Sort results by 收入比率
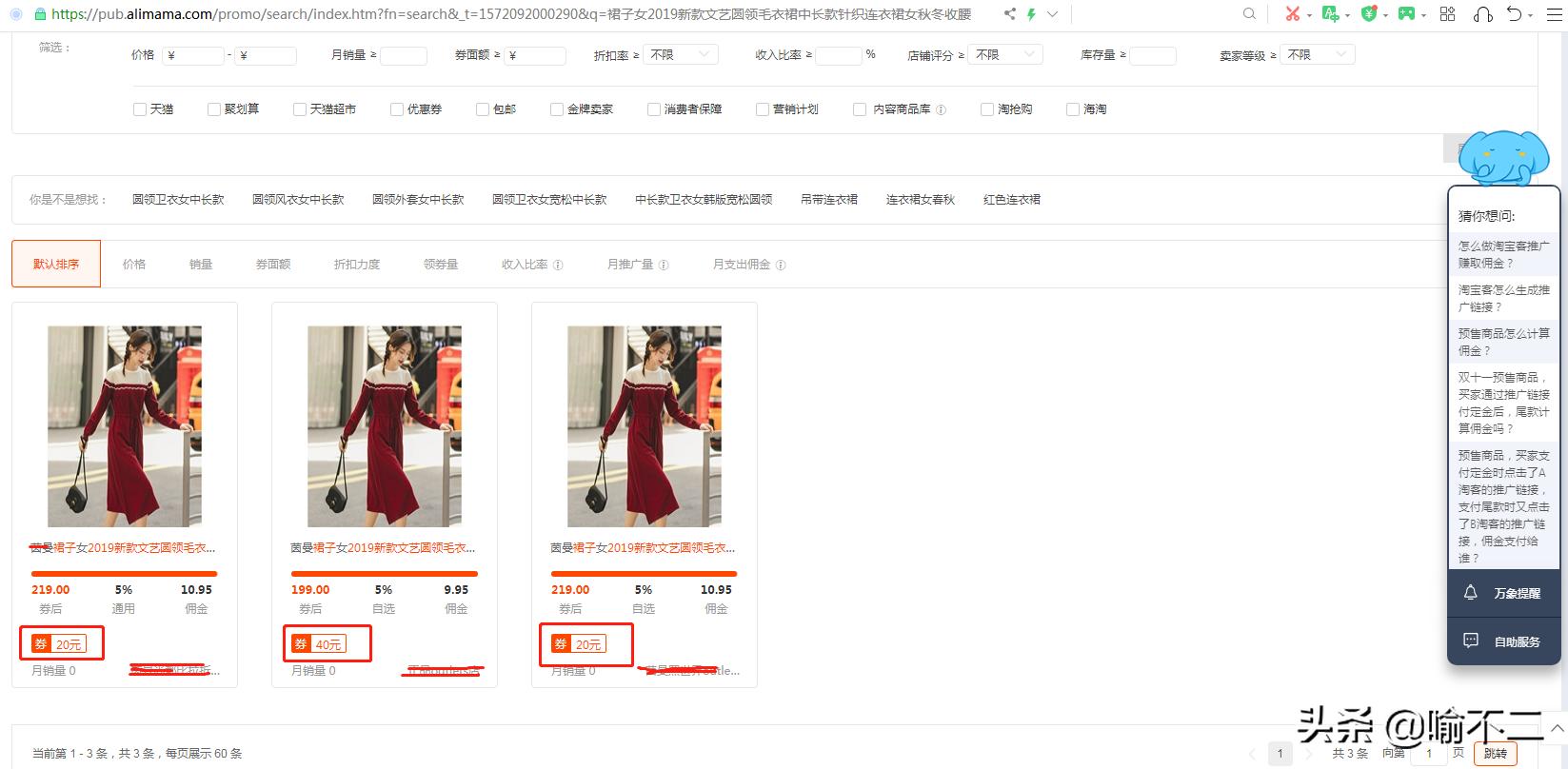 pos(525,265)
